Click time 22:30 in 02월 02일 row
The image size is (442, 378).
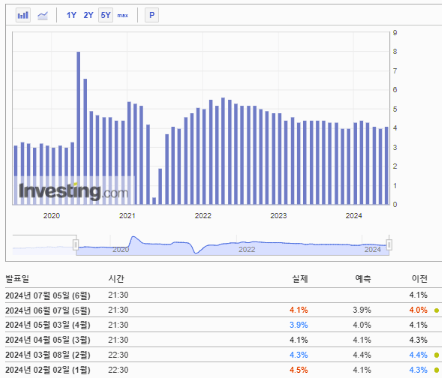click(x=118, y=370)
